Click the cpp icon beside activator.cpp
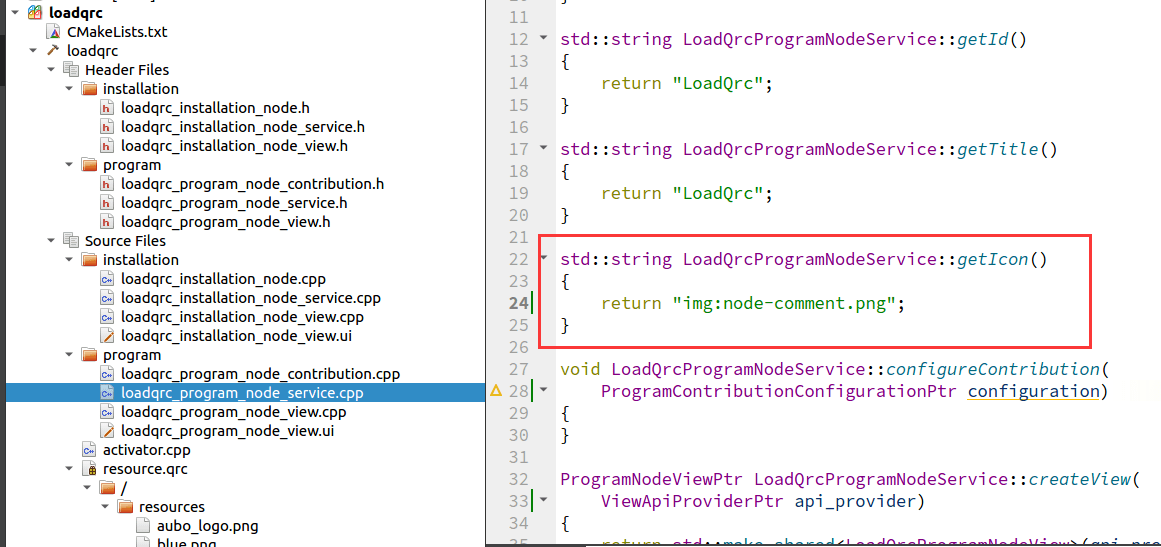Screen dimensions: 1161x547 (x=90, y=450)
